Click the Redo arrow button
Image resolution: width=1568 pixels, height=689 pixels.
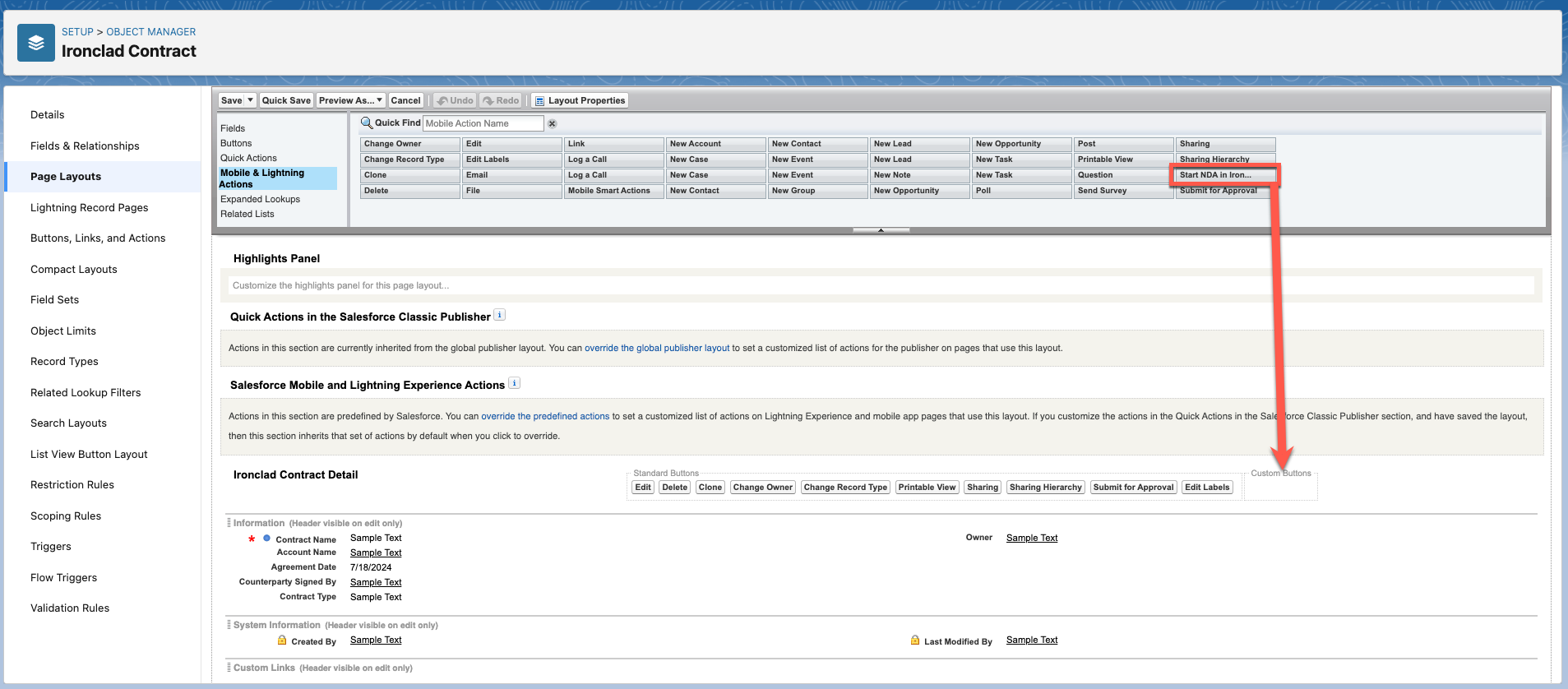(x=501, y=100)
